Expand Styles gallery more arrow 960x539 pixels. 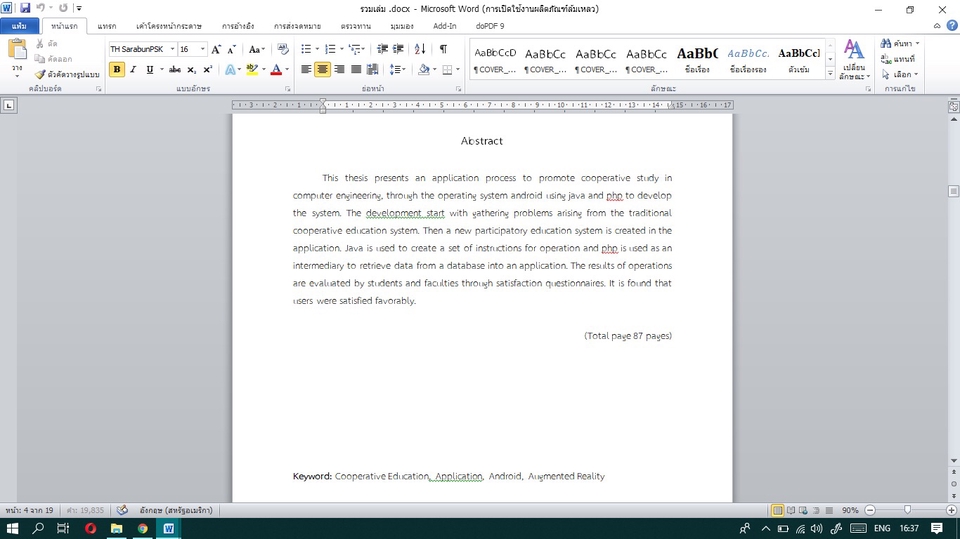tap(830, 74)
